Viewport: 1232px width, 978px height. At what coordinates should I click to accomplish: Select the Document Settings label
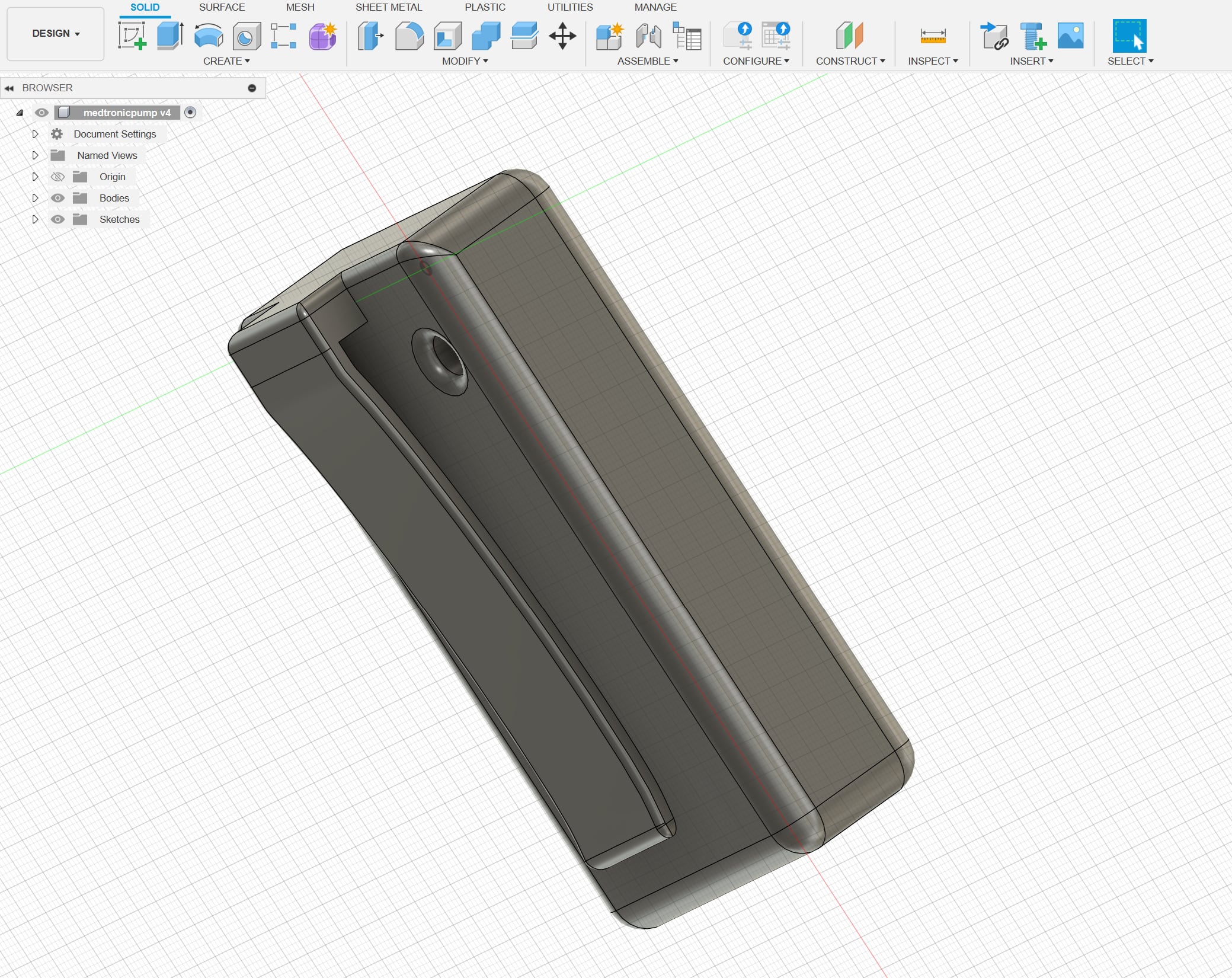coord(115,134)
